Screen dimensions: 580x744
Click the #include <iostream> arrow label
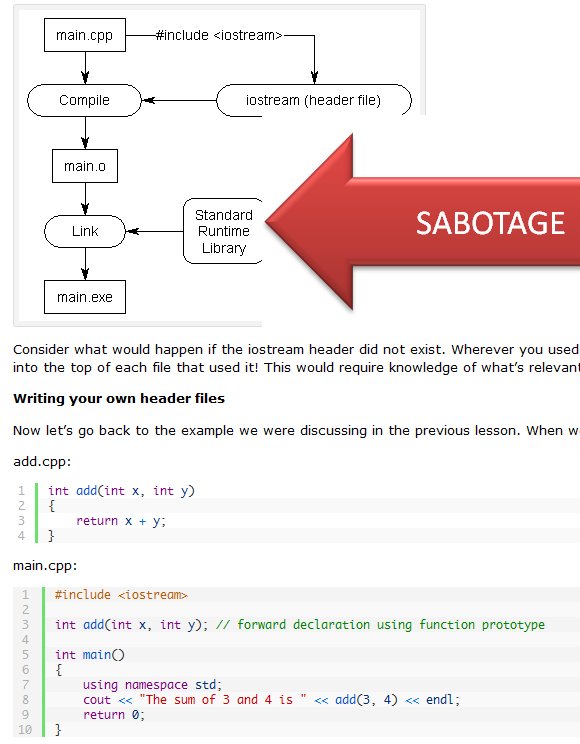(x=219, y=35)
